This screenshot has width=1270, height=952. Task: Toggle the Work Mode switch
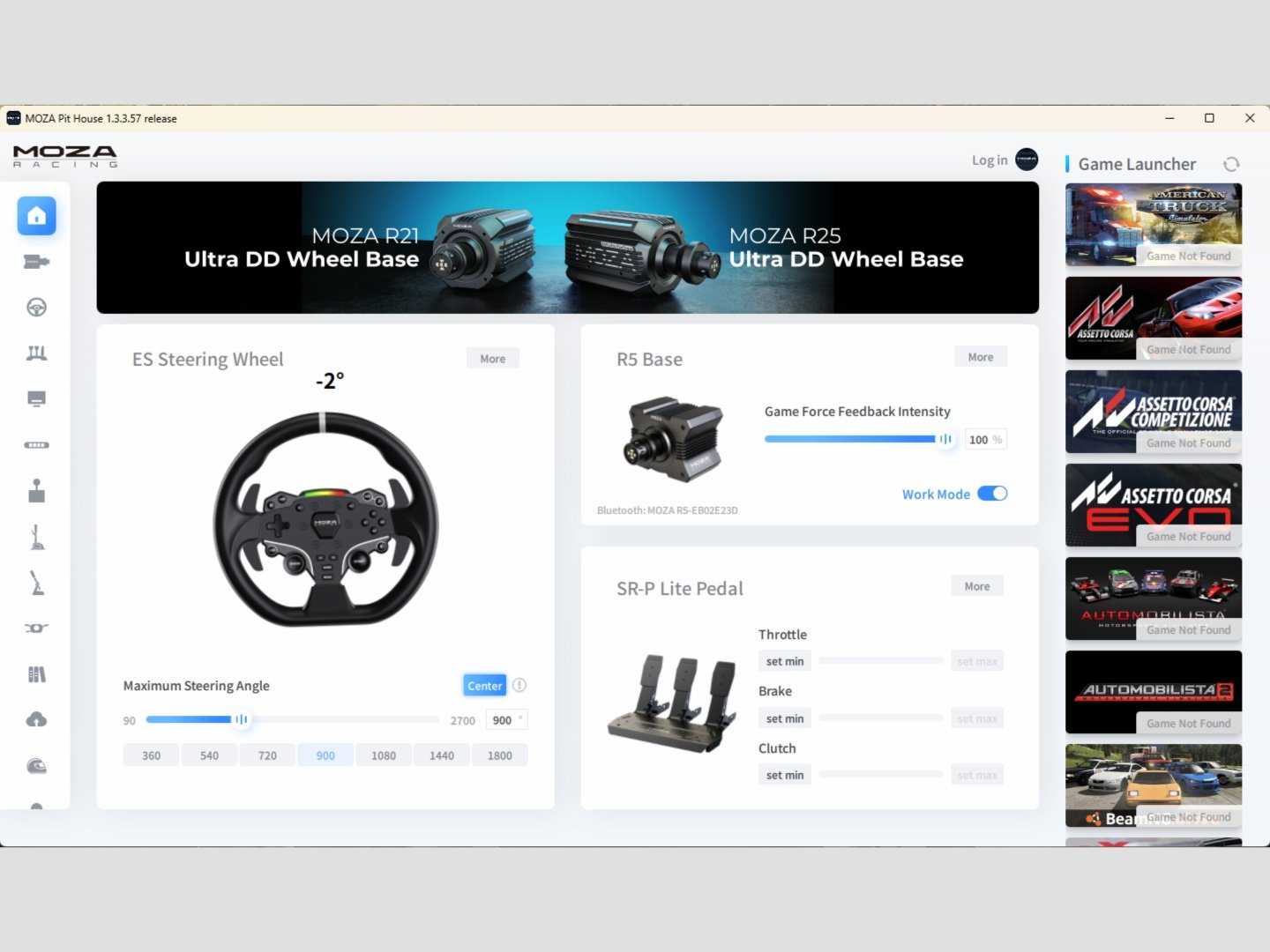992,494
